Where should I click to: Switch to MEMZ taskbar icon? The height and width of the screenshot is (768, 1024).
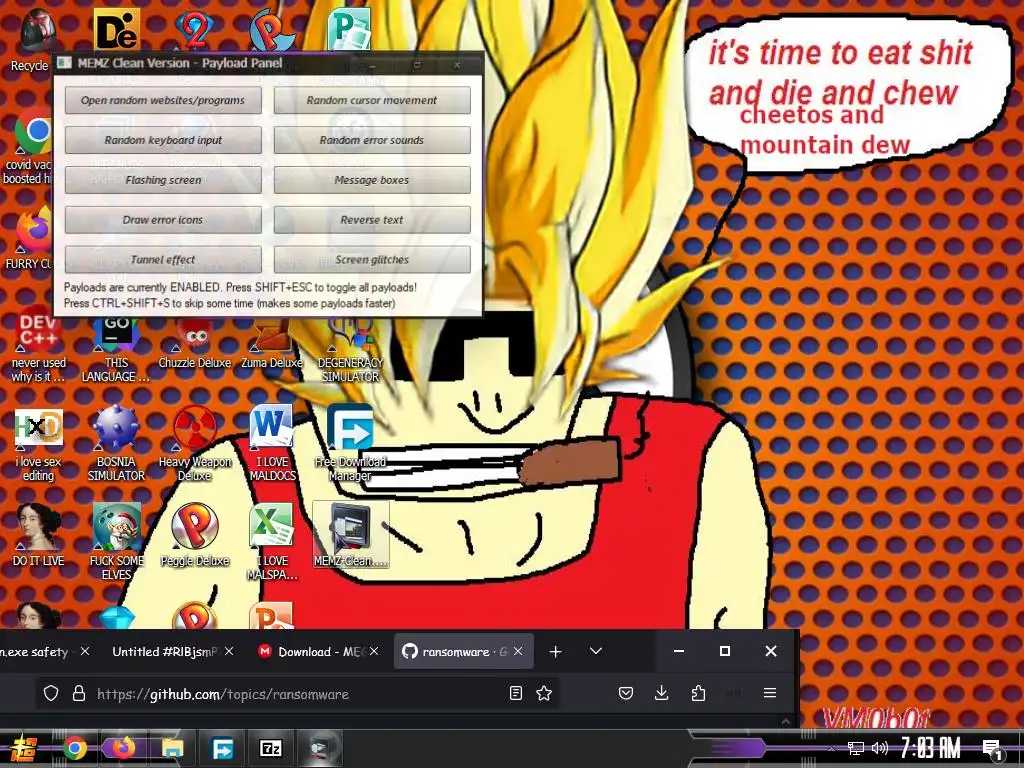(321, 748)
